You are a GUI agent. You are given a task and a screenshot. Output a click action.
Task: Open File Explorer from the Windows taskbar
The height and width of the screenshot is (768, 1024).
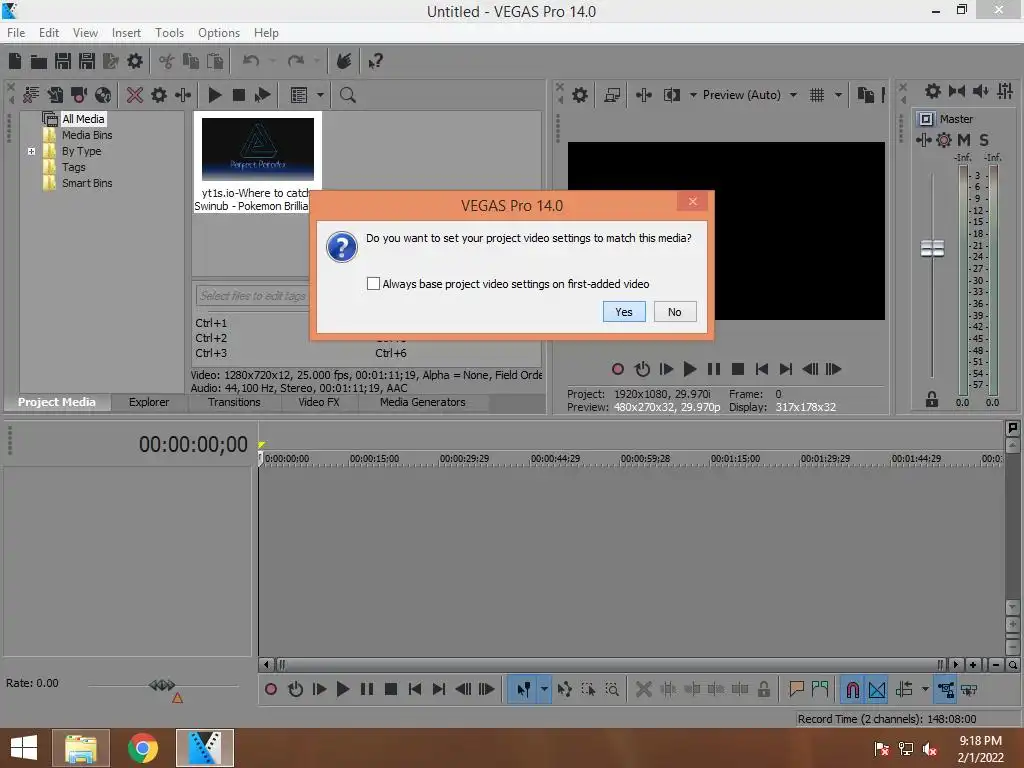click(81, 748)
